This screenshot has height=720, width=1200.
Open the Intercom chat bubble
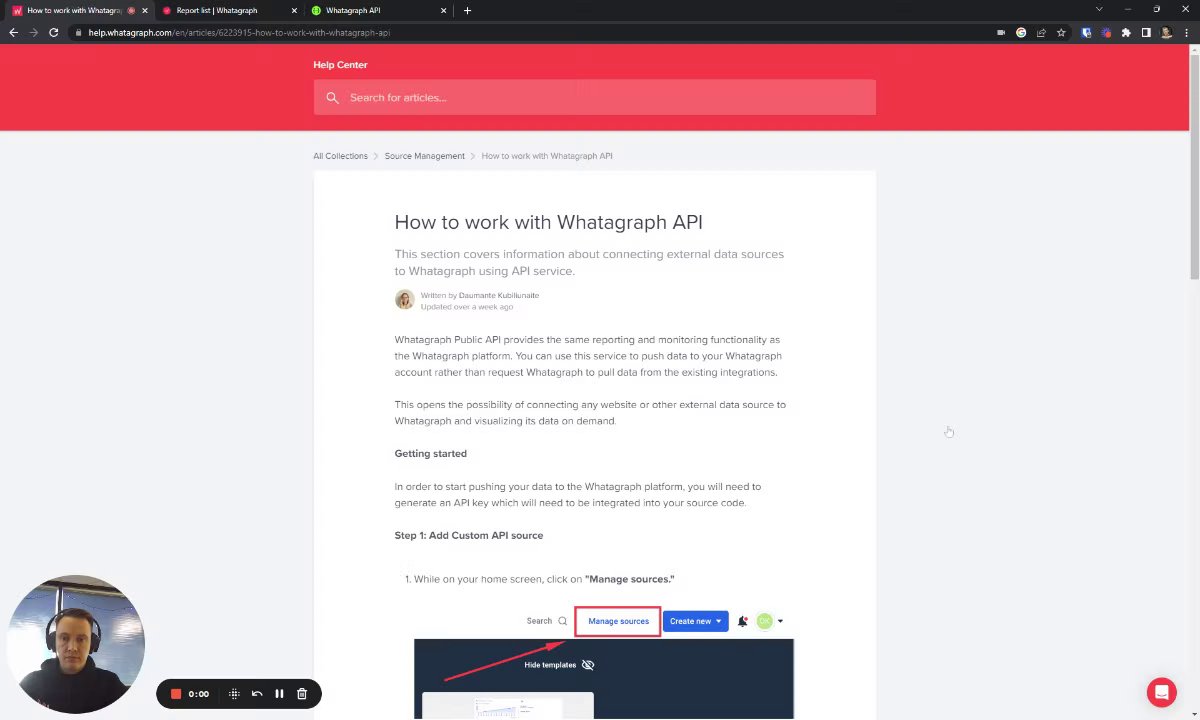coord(1161,692)
